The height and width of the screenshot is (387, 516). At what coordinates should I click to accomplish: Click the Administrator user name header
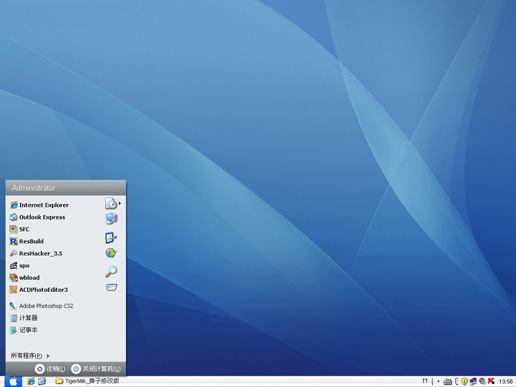(x=33, y=188)
